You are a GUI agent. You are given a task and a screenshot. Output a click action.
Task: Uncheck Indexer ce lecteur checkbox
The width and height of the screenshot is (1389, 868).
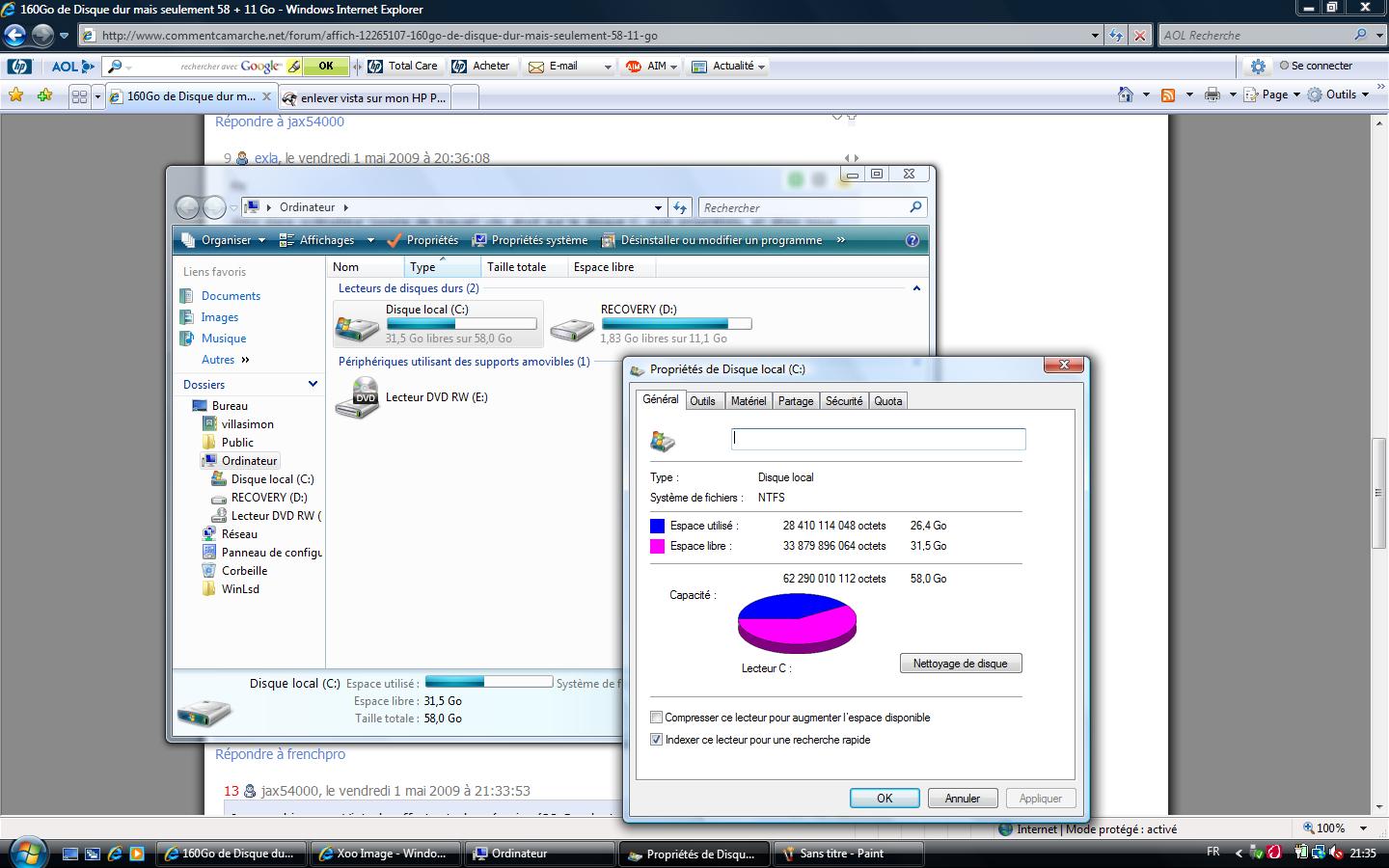coord(657,740)
